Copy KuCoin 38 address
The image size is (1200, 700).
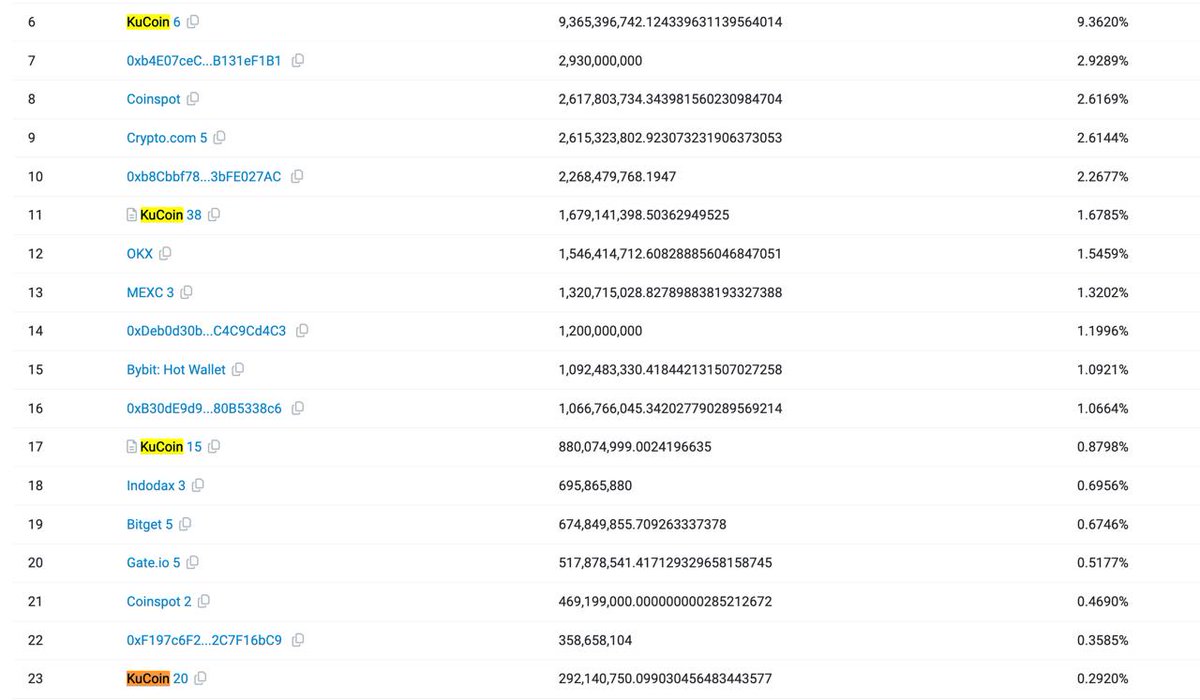(x=214, y=215)
